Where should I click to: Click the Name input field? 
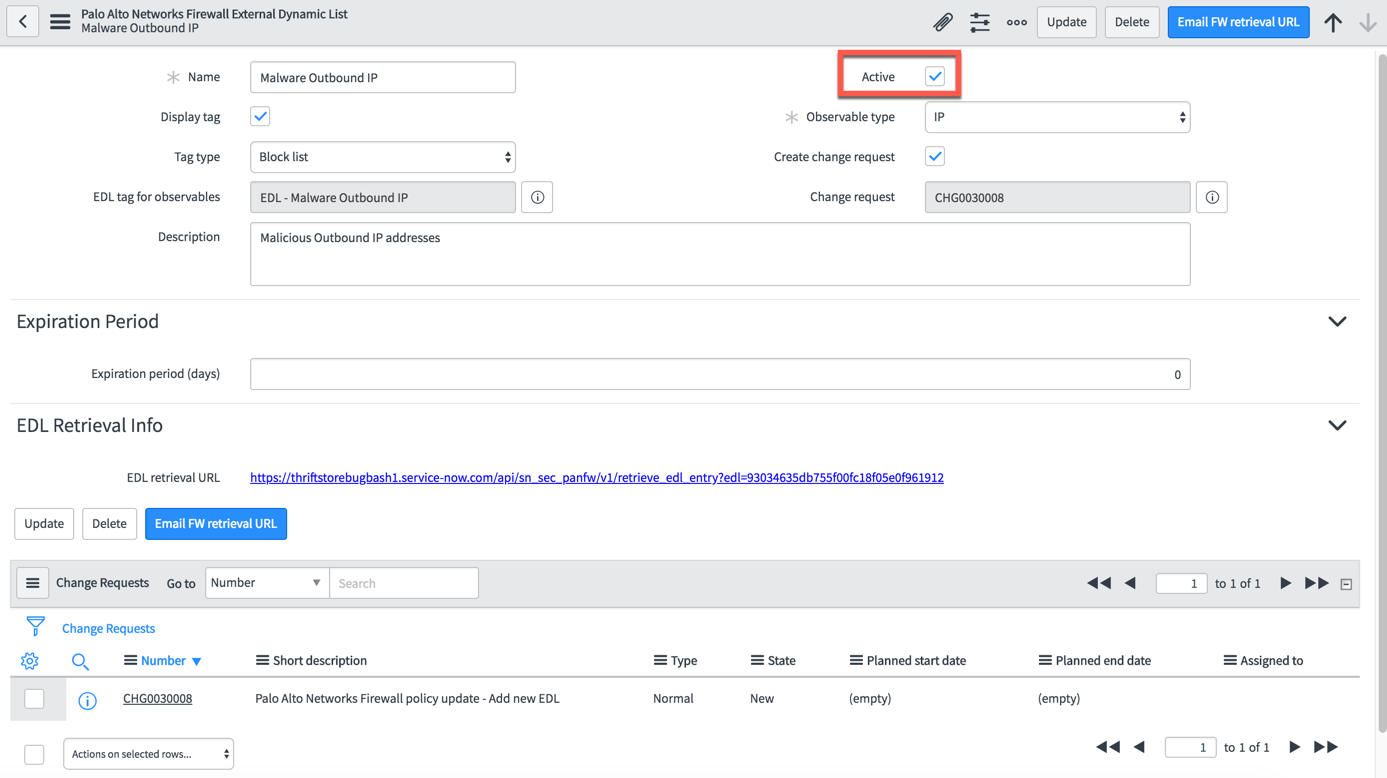click(x=383, y=77)
